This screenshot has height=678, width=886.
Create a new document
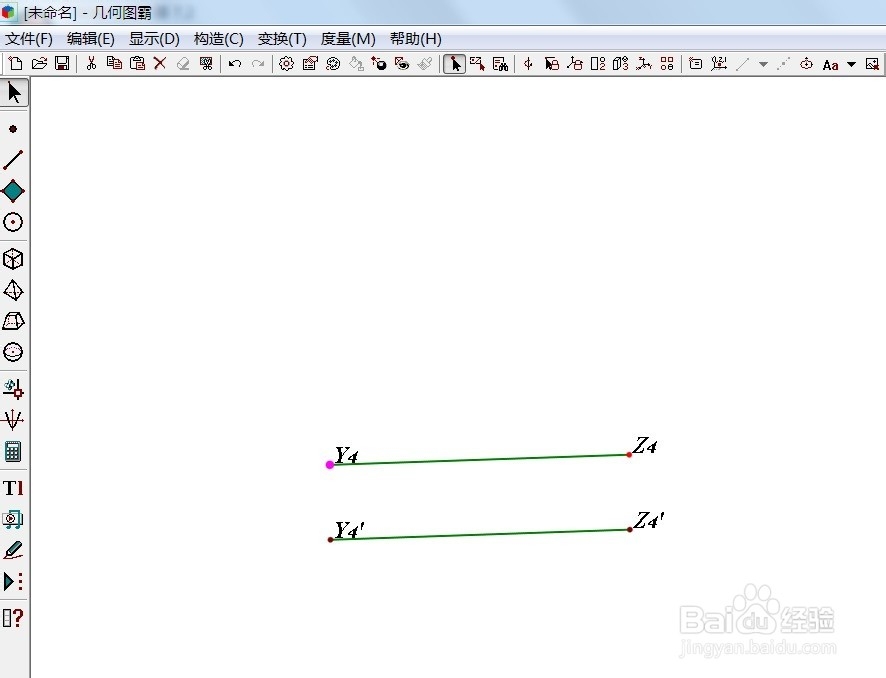[x=16, y=63]
